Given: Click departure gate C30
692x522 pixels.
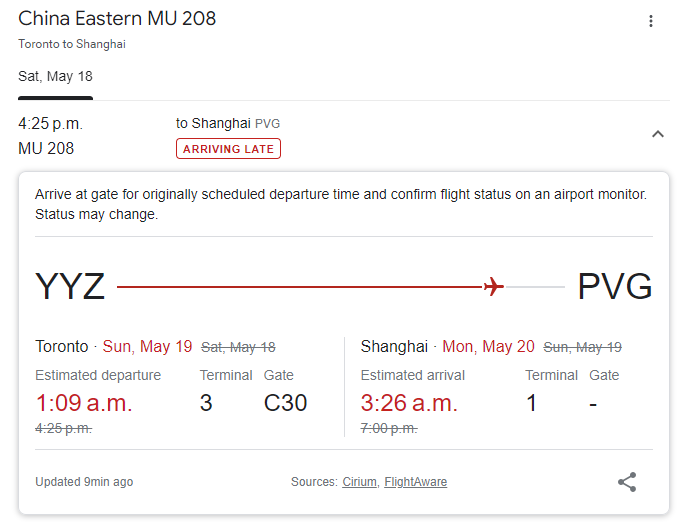Looking at the screenshot, I should pos(285,403).
